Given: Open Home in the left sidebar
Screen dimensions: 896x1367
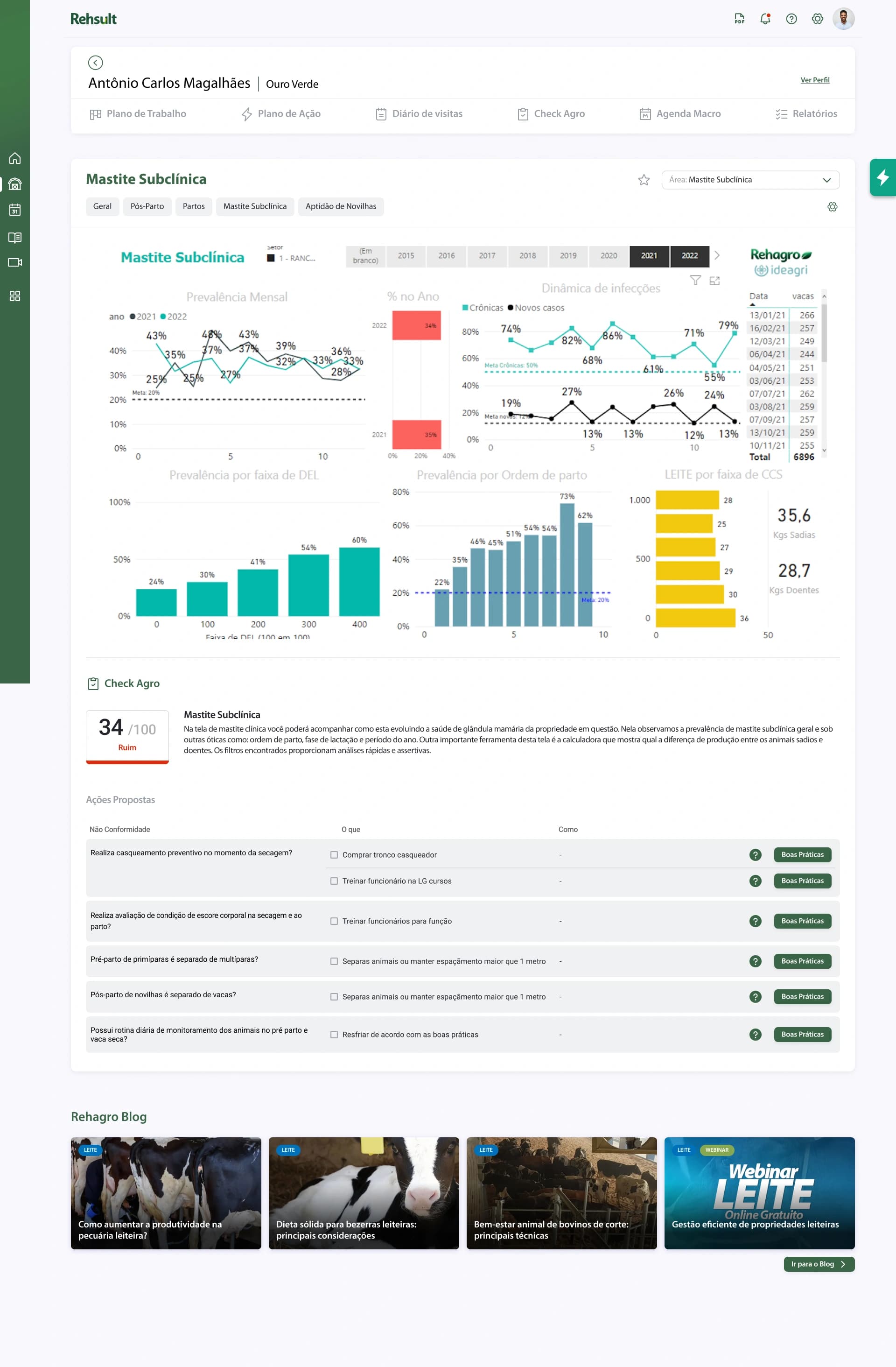Looking at the screenshot, I should click(15, 158).
